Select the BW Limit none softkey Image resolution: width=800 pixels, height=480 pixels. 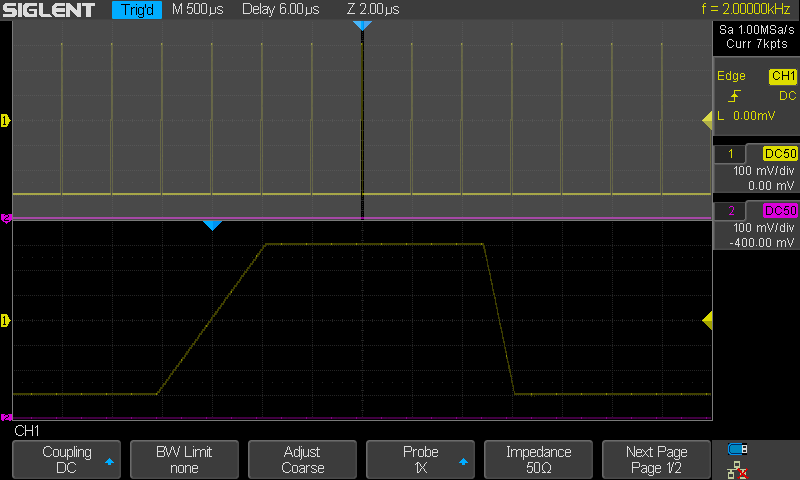pos(184,460)
